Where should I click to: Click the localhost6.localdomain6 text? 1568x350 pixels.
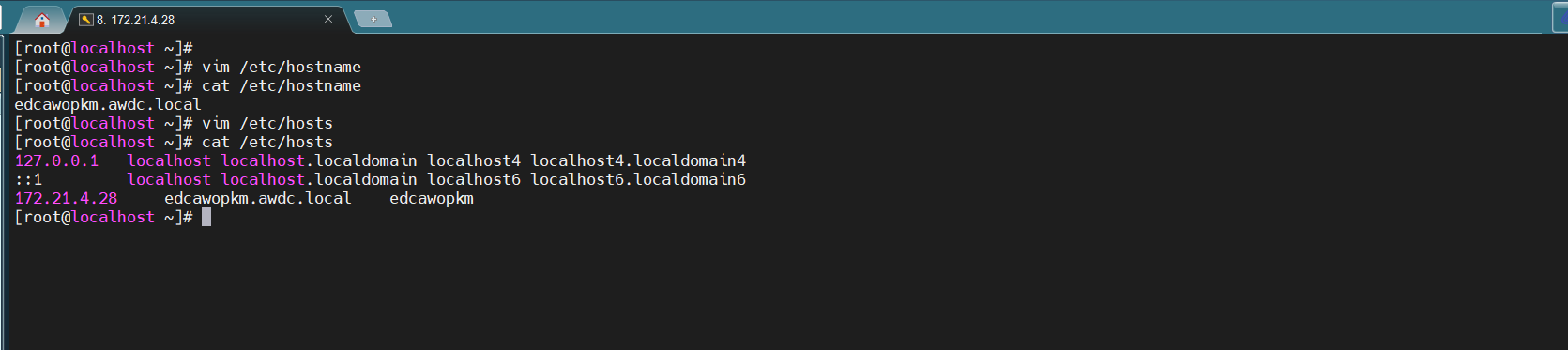tap(638, 179)
